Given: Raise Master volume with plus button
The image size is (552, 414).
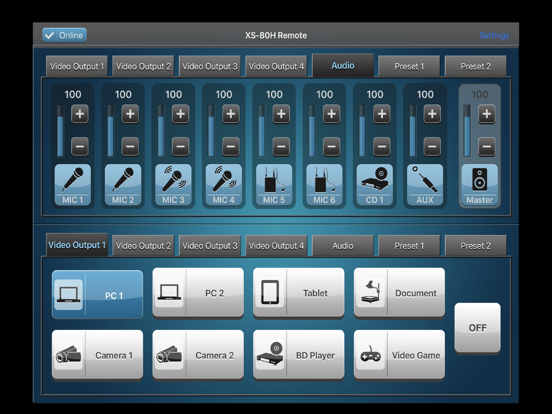Looking at the screenshot, I should click(487, 114).
